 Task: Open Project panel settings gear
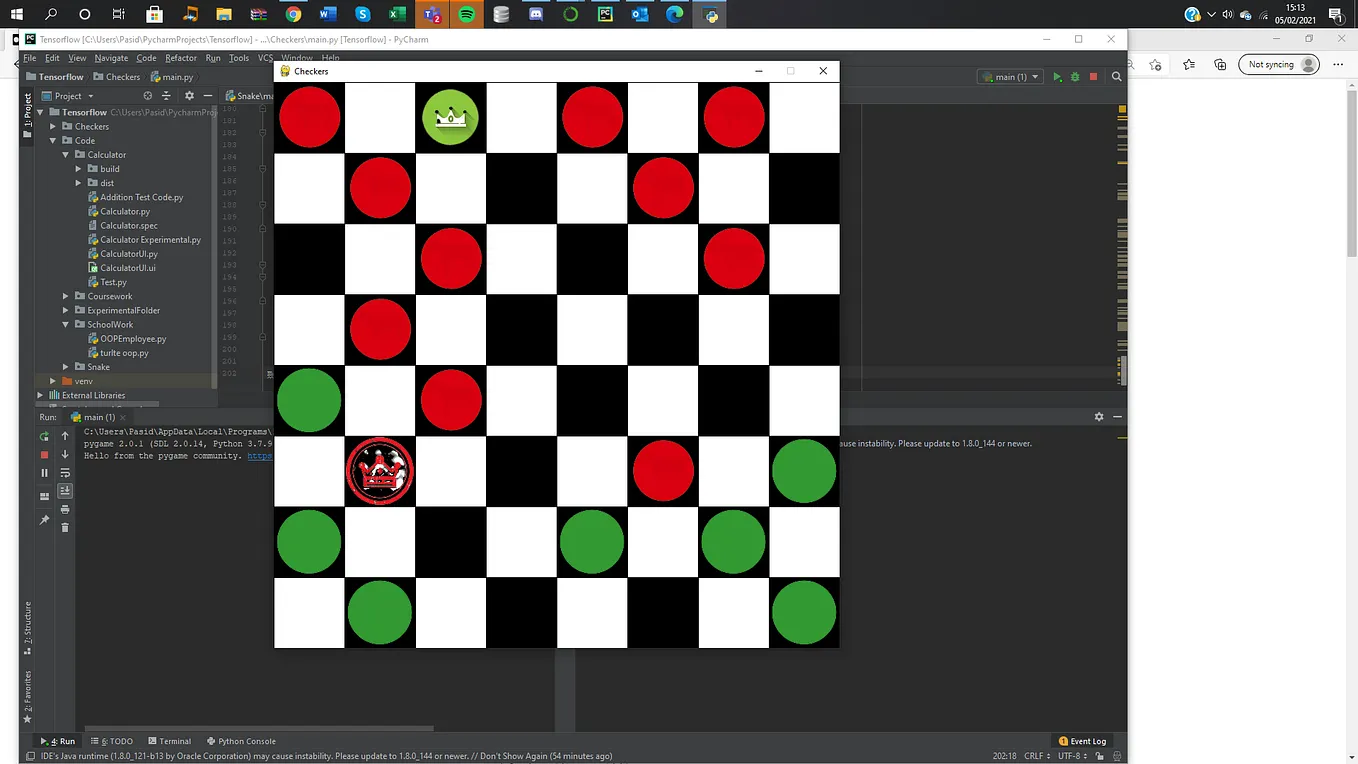[190, 95]
